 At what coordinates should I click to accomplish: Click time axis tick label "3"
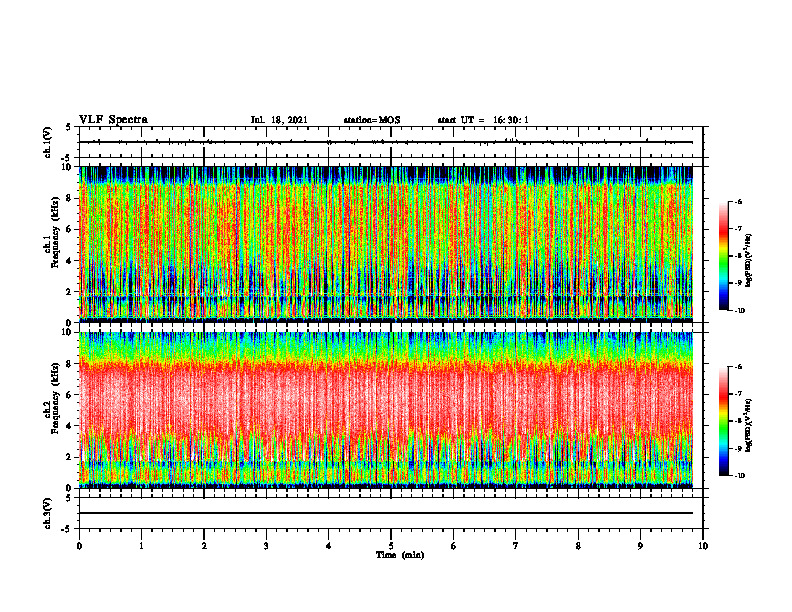click(266, 546)
